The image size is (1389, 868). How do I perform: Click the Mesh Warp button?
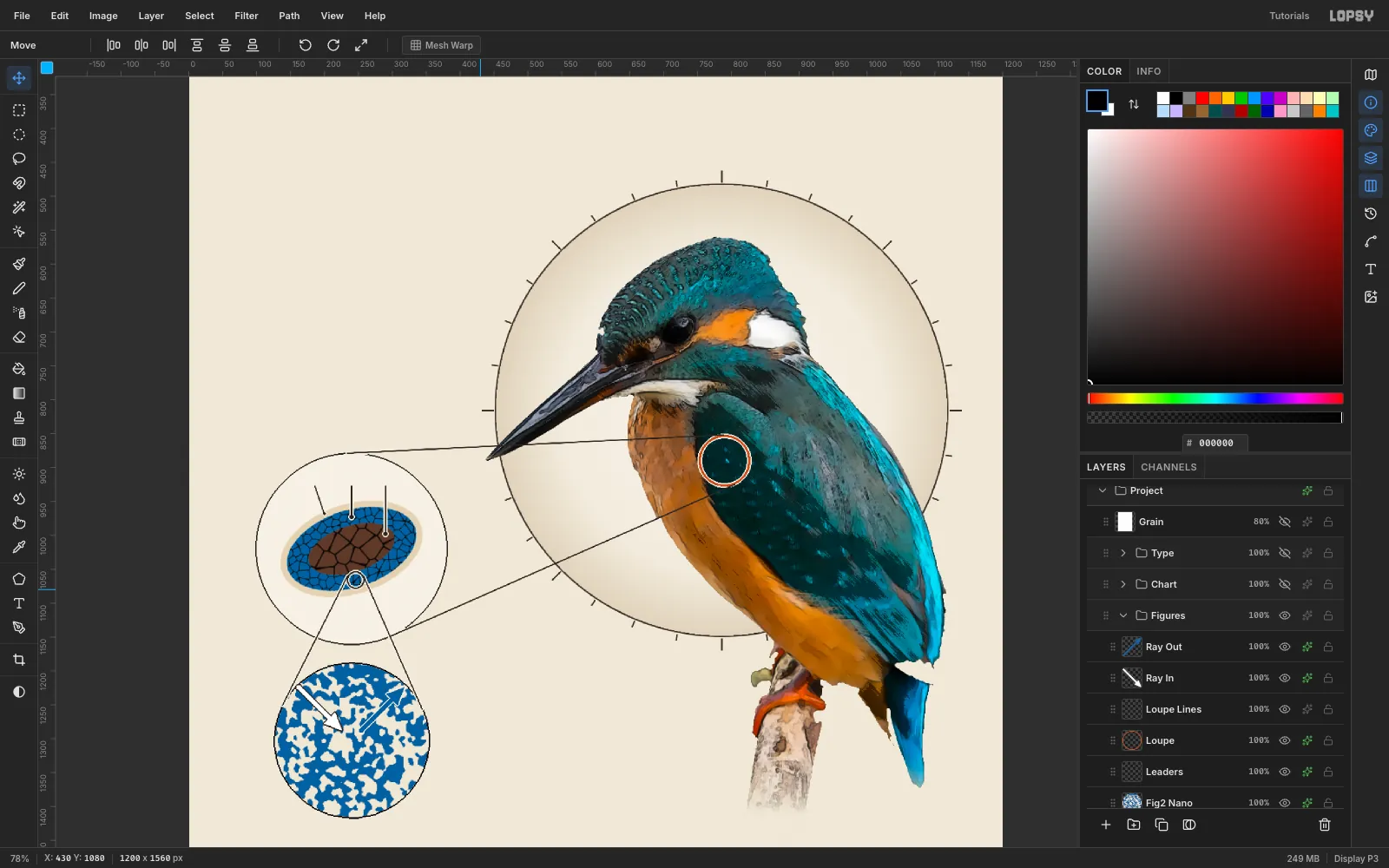(x=442, y=45)
